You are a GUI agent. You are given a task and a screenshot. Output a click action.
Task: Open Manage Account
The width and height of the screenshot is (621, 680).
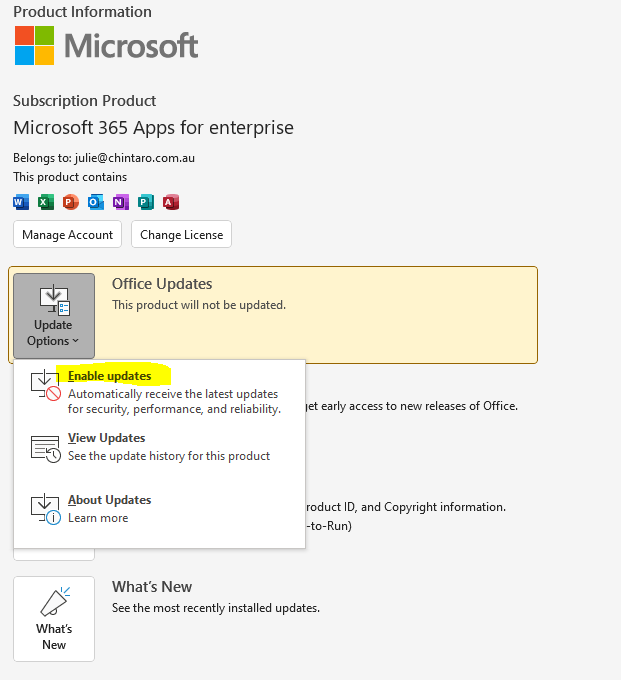click(x=67, y=235)
